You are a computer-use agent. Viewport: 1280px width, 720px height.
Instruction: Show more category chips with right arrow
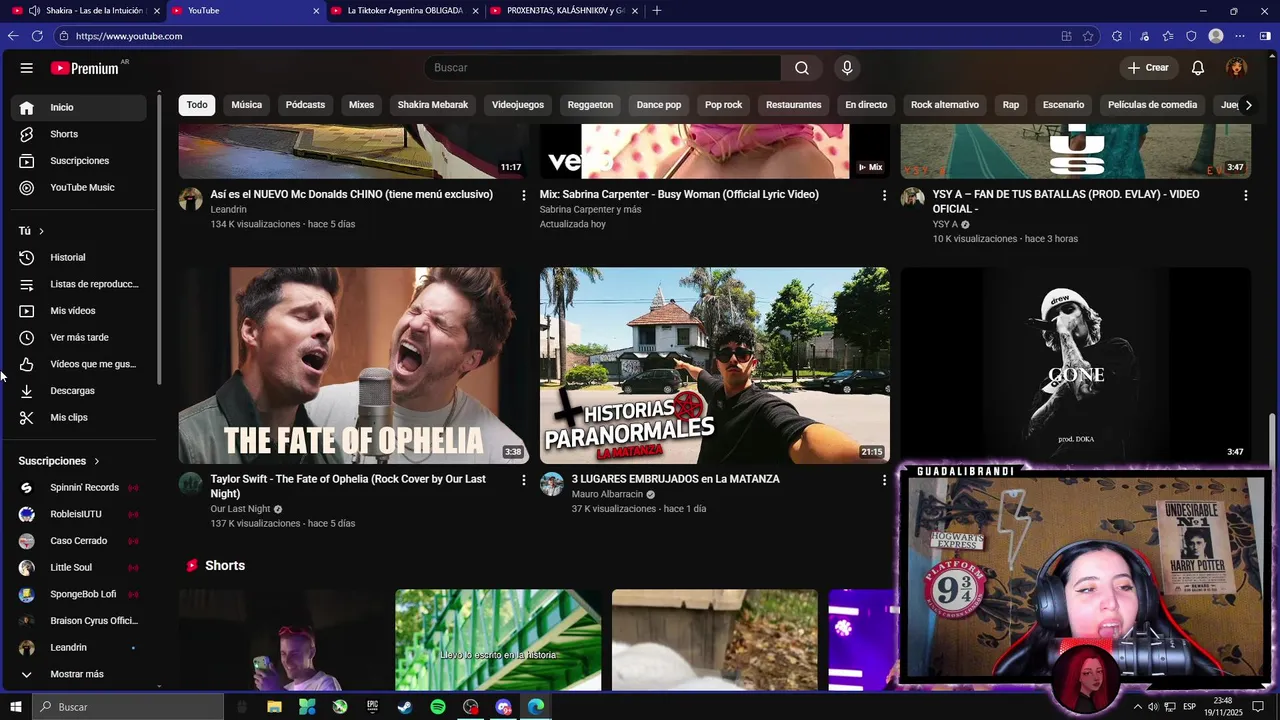(1248, 105)
